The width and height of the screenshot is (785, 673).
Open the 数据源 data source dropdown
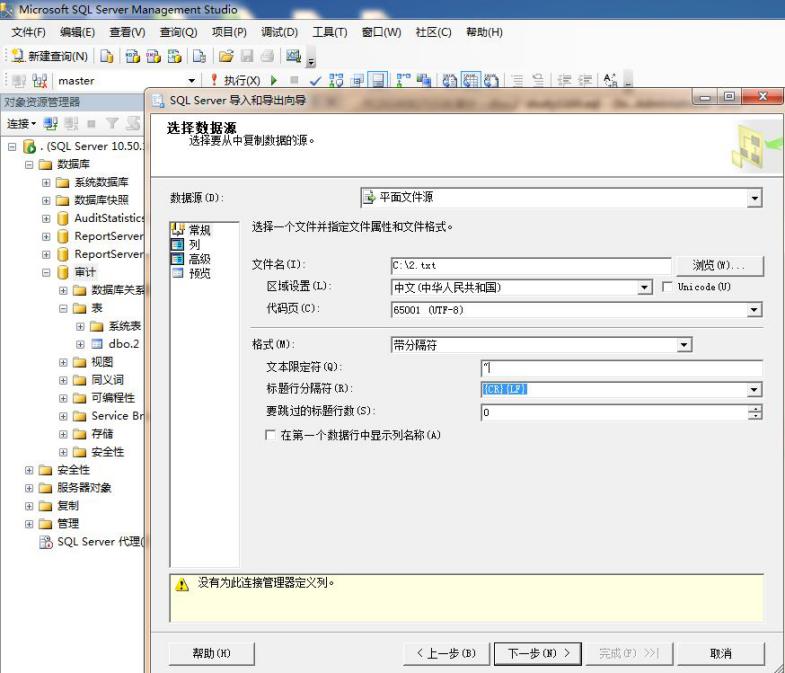tap(754, 198)
